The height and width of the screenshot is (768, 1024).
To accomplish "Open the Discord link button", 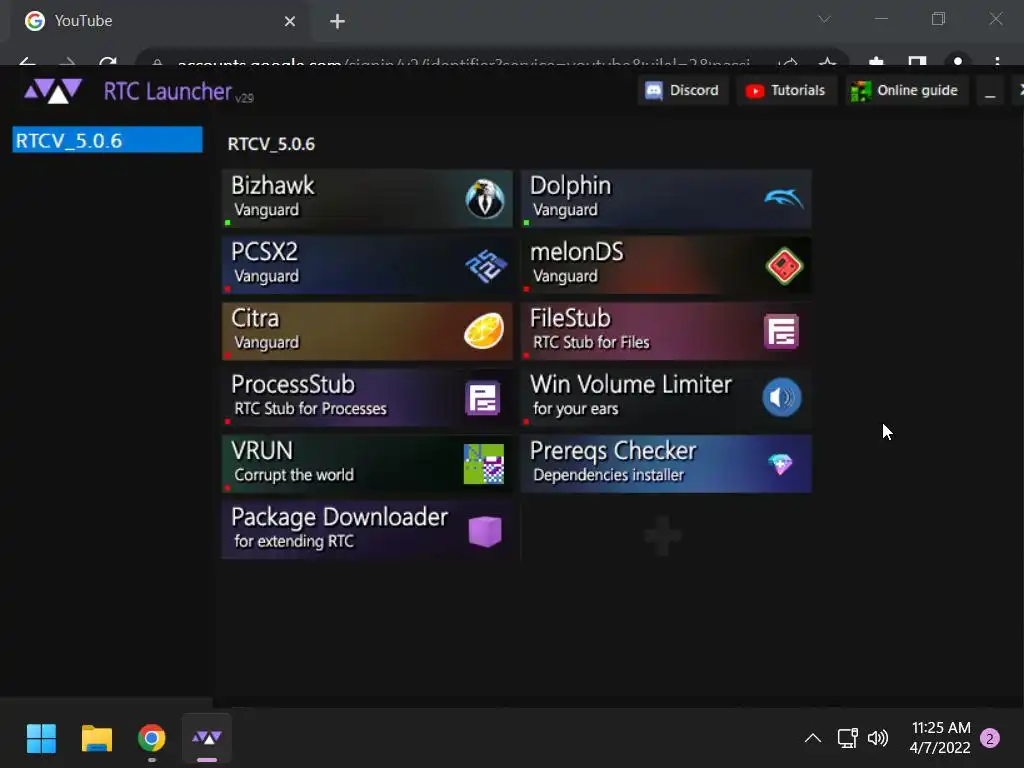I will 682,90.
